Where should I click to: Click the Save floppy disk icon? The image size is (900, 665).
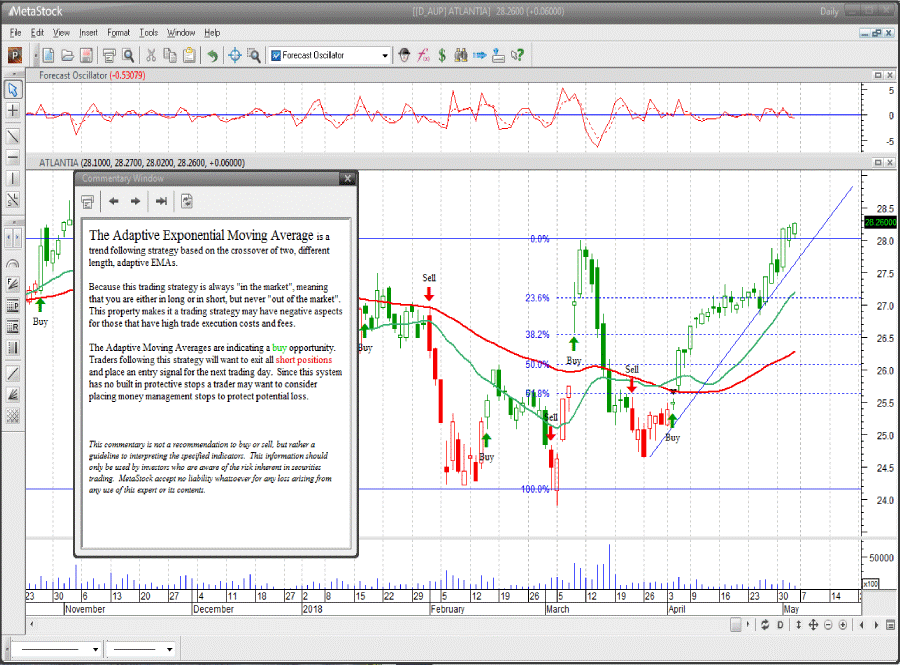point(86,55)
